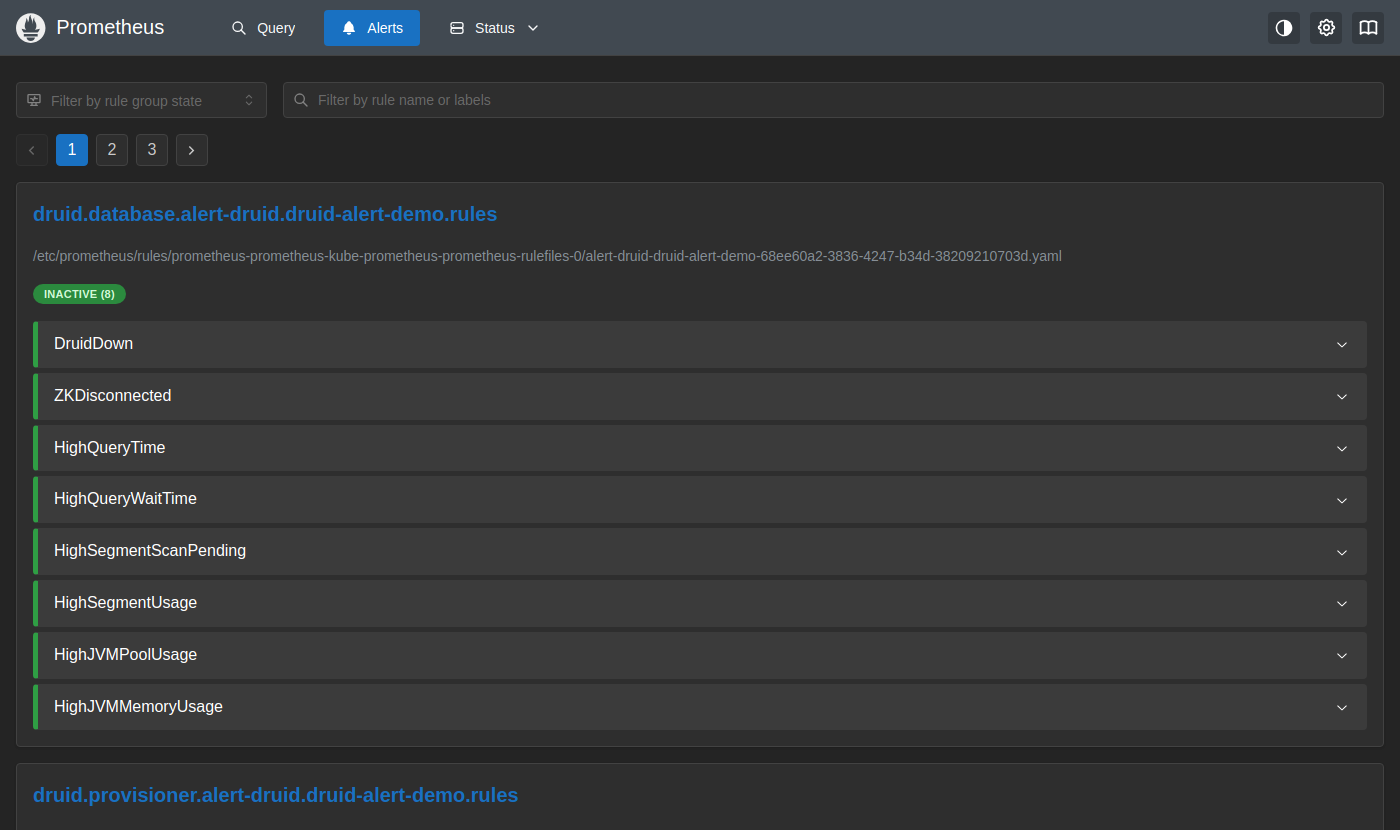The image size is (1400, 830).
Task: Expand the HighQueryWaitTime rule
Action: (700, 499)
